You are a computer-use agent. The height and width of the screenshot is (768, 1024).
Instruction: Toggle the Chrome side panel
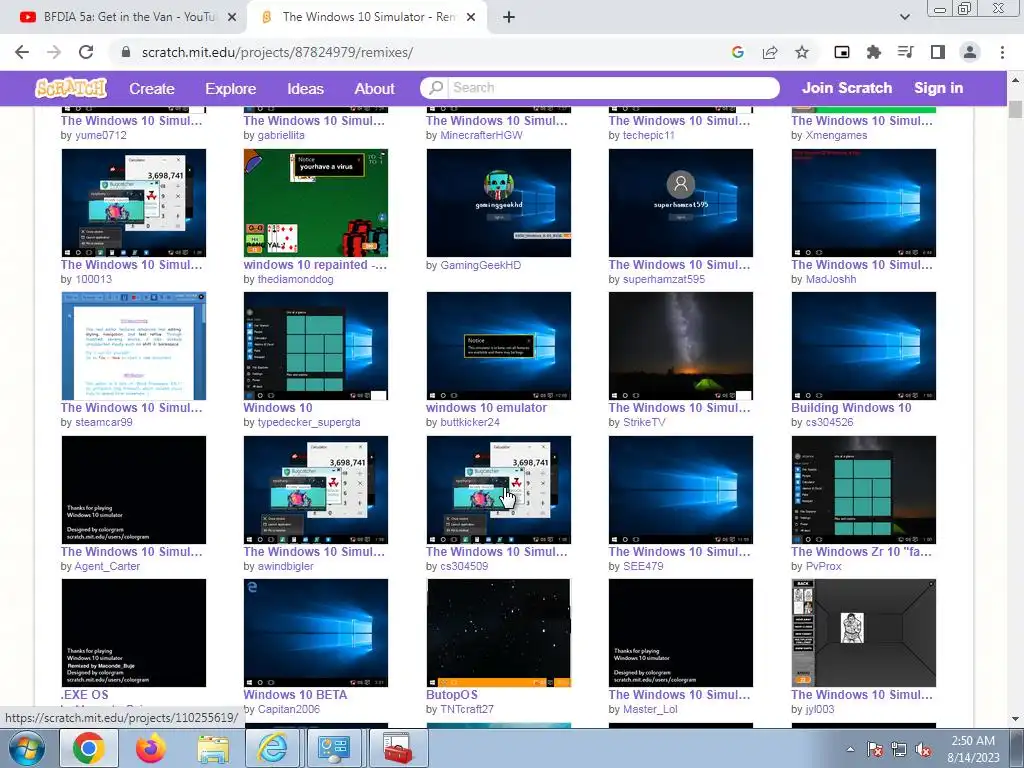(938, 52)
